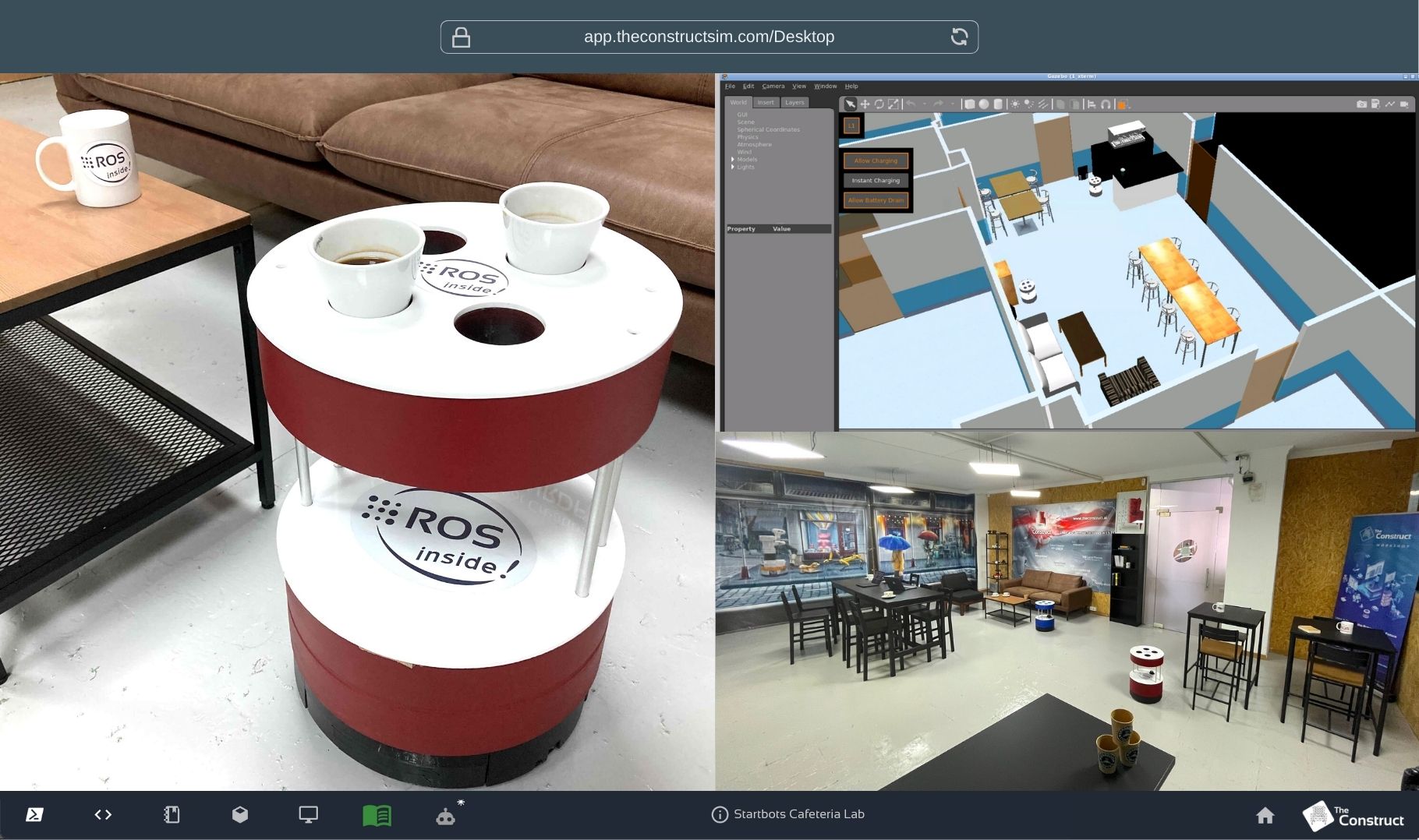Click the Startbots Cafeteria Lab info label

[x=788, y=814]
